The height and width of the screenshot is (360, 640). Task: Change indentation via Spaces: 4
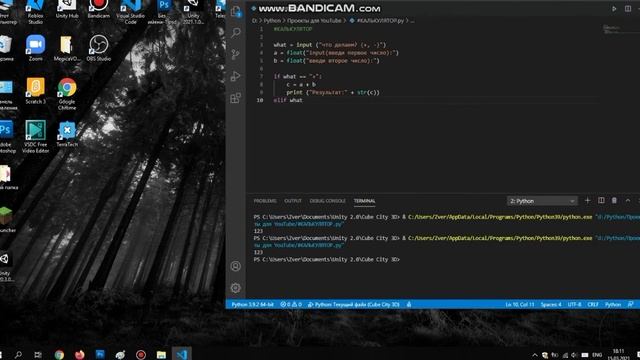point(551,304)
